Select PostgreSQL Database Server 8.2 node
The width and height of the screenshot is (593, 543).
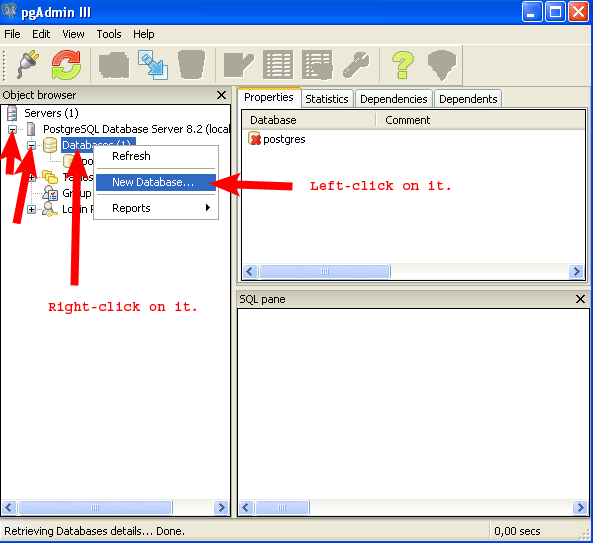pyautogui.click(x=136, y=129)
